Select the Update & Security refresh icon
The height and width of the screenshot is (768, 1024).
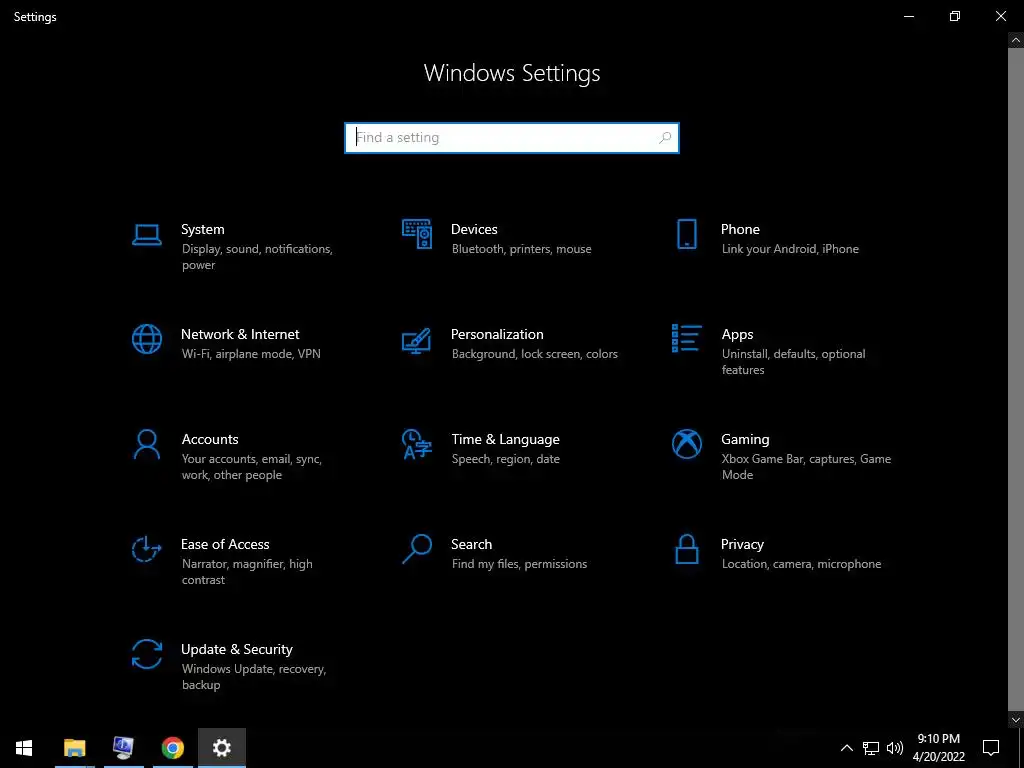pyautogui.click(x=146, y=654)
